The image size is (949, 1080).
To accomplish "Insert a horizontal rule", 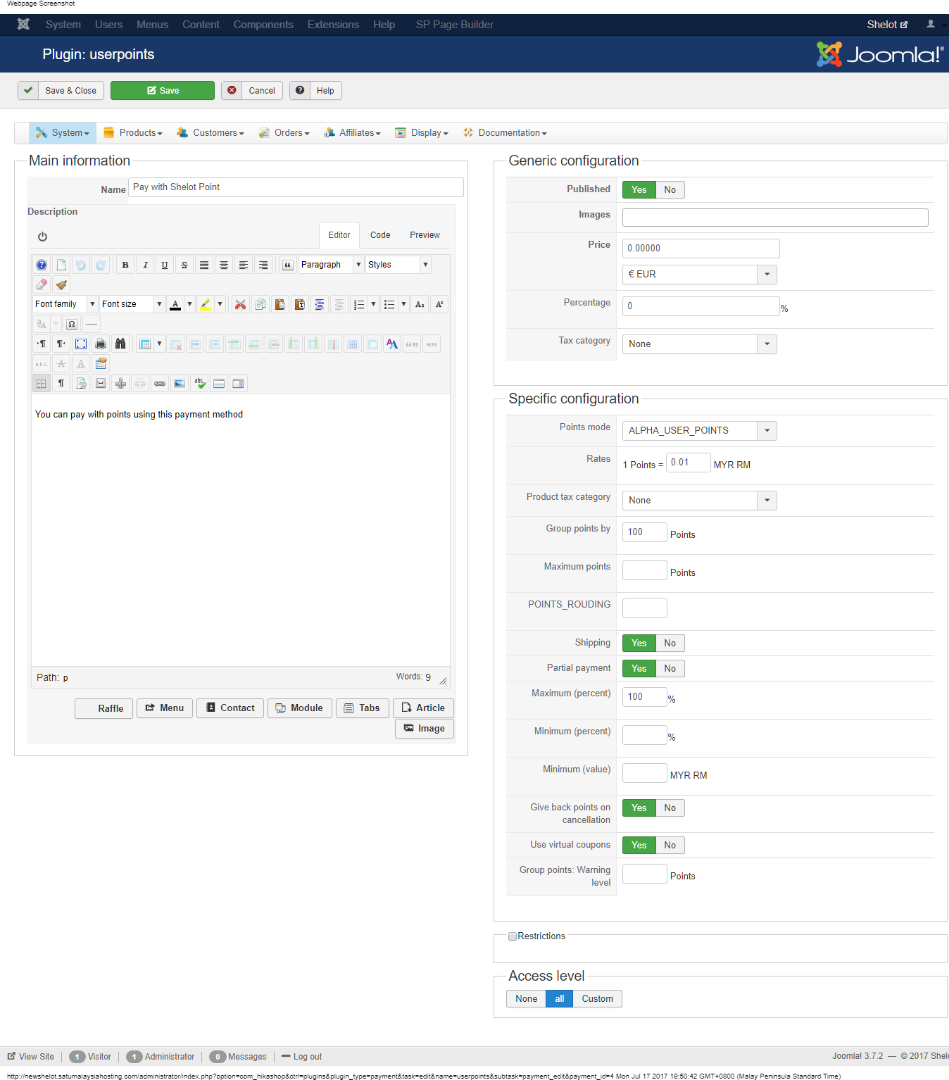I will [x=92, y=324].
